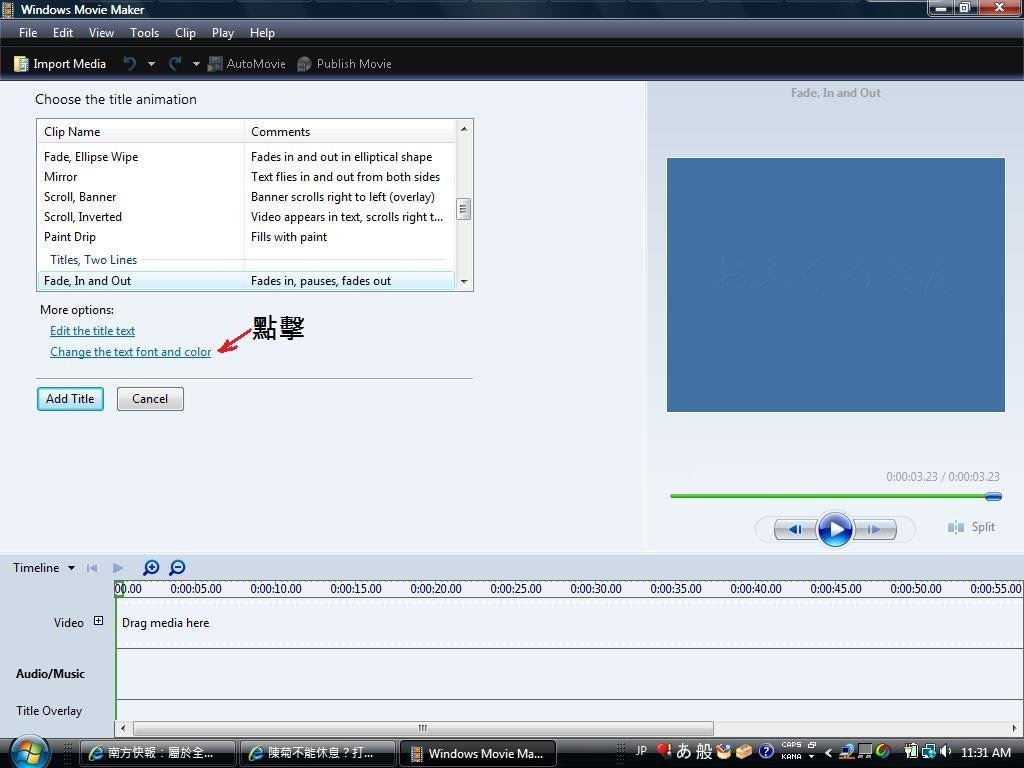Click the animation list scroll up arrow
Viewport: 1024px width, 768px height.
[464, 129]
